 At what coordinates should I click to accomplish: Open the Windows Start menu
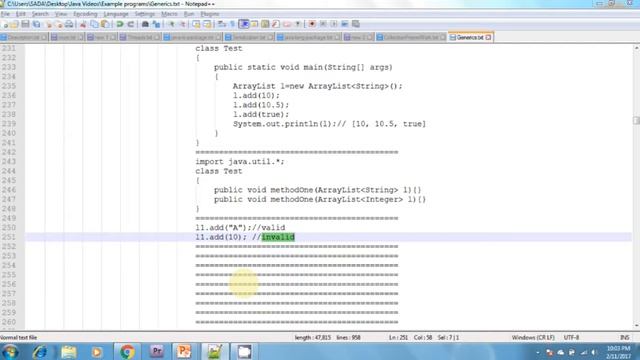(10, 352)
